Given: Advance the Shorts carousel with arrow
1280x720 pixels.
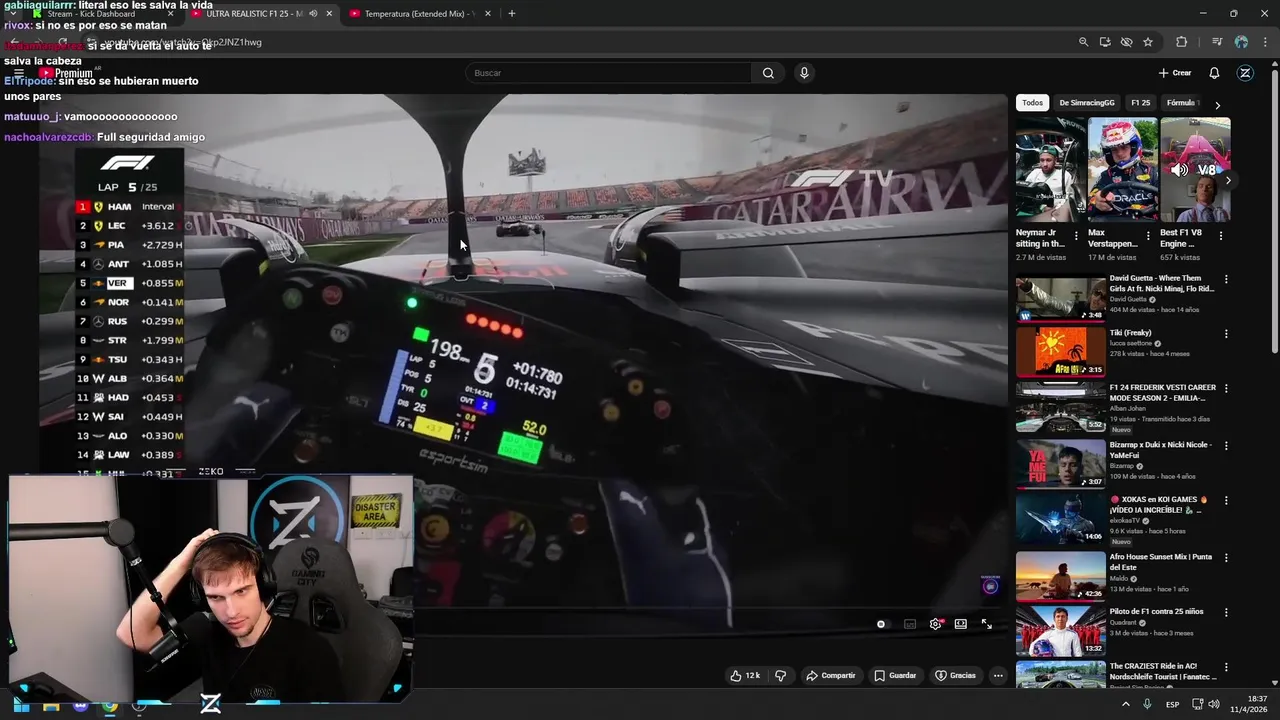Looking at the screenshot, I should [1228, 180].
